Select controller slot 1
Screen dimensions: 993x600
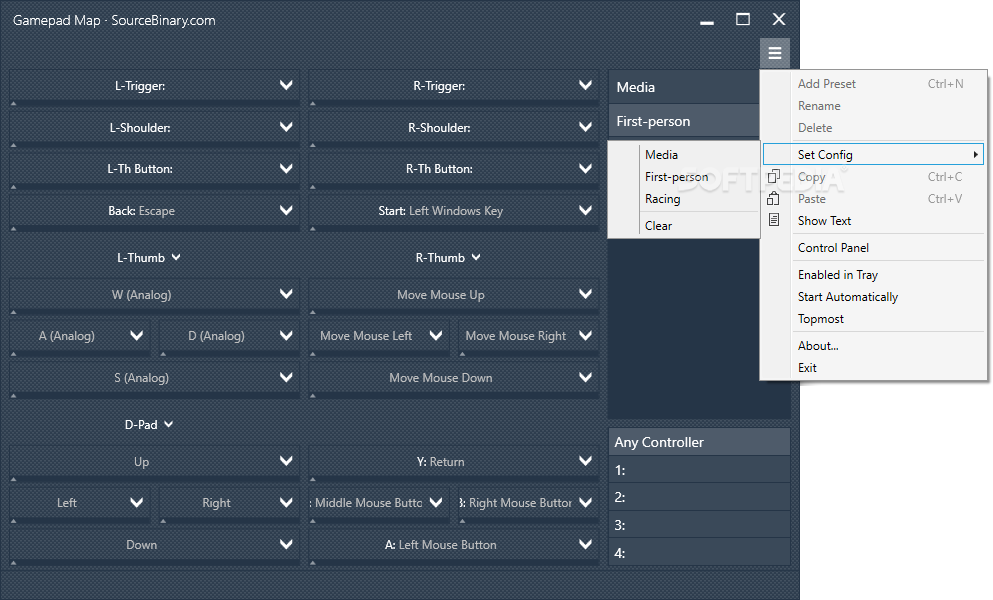pyautogui.click(x=699, y=469)
